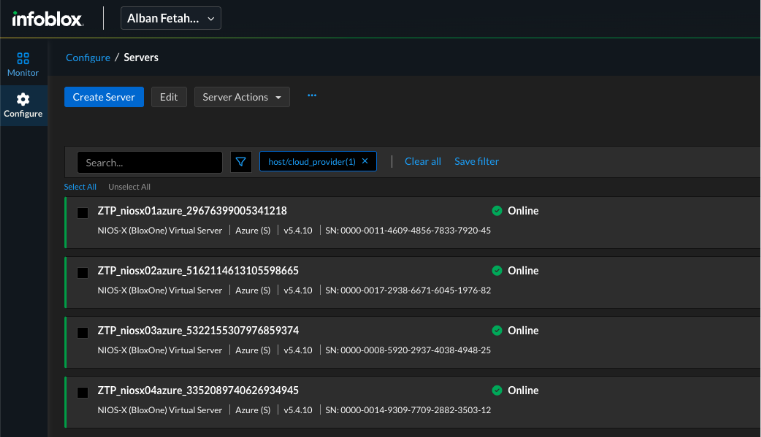Click serial number SN: 0000-0008-5920-2937-4038-4948-25
The width and height of the screenshot is (761, 437).
pos(408,350)
